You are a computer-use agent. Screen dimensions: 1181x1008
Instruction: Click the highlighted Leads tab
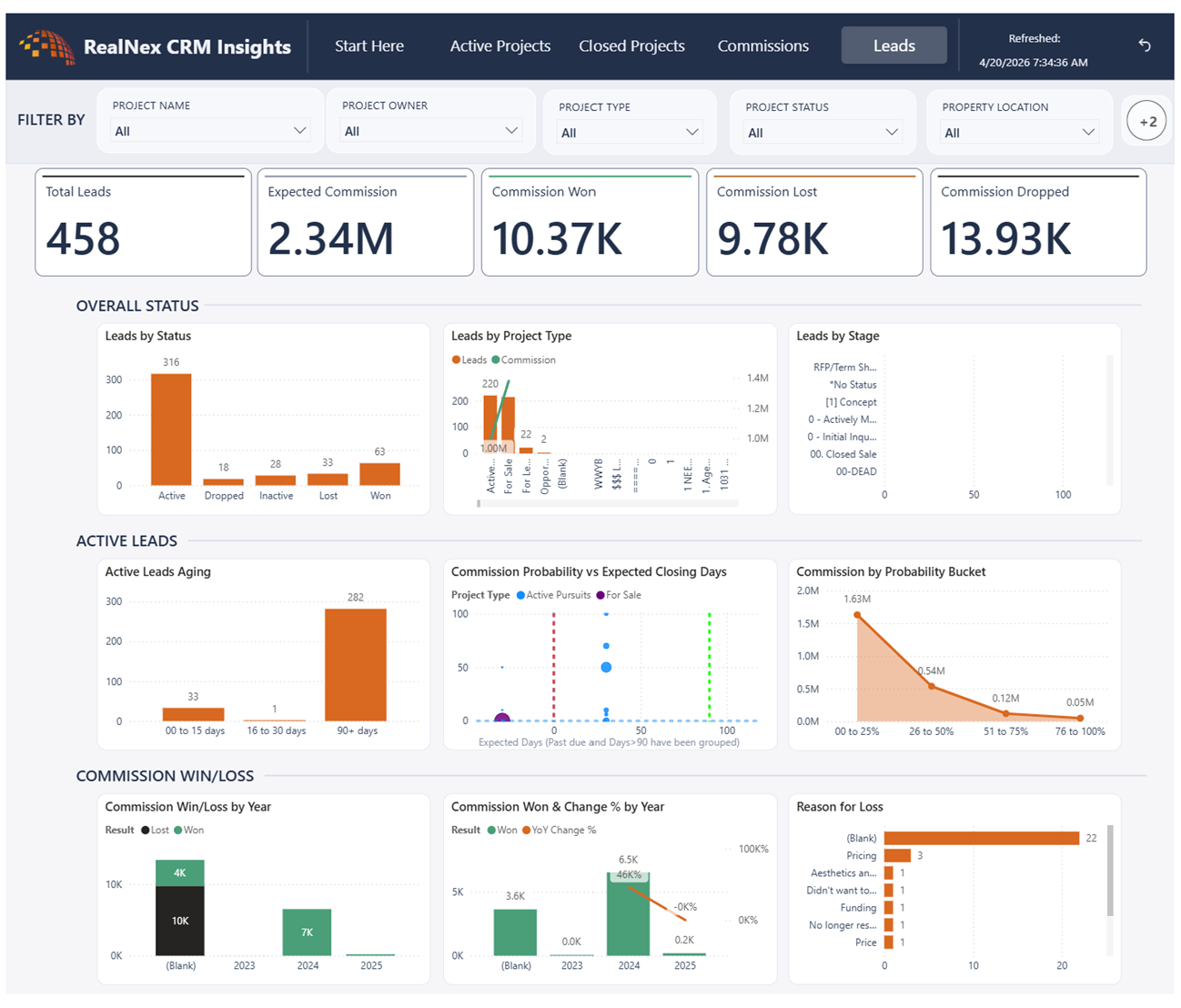893,45
